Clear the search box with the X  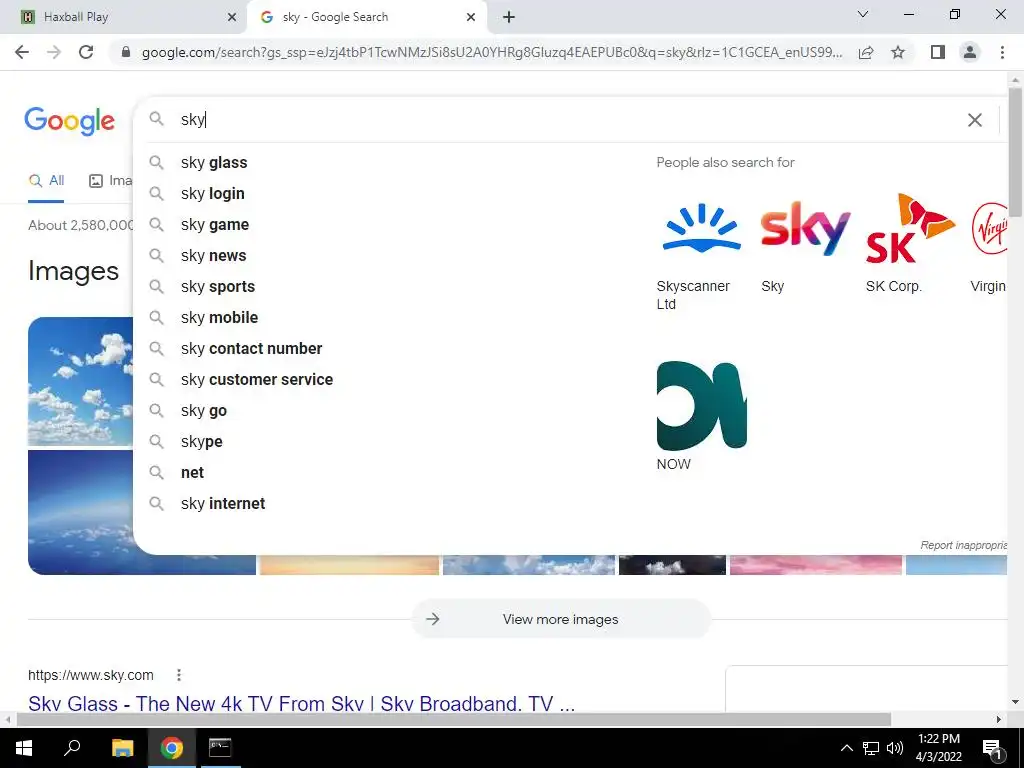coord(974,120)
